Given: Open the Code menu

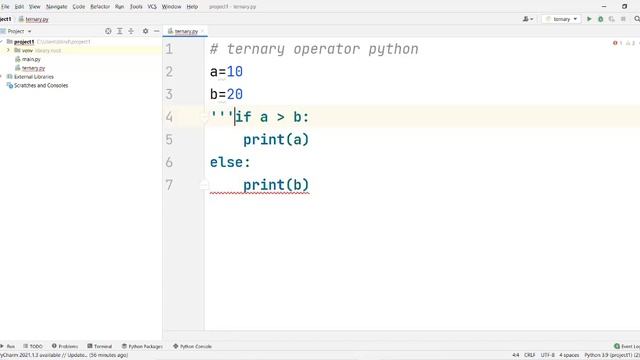Looking at the screenshot, I should (x=79, y=7).
